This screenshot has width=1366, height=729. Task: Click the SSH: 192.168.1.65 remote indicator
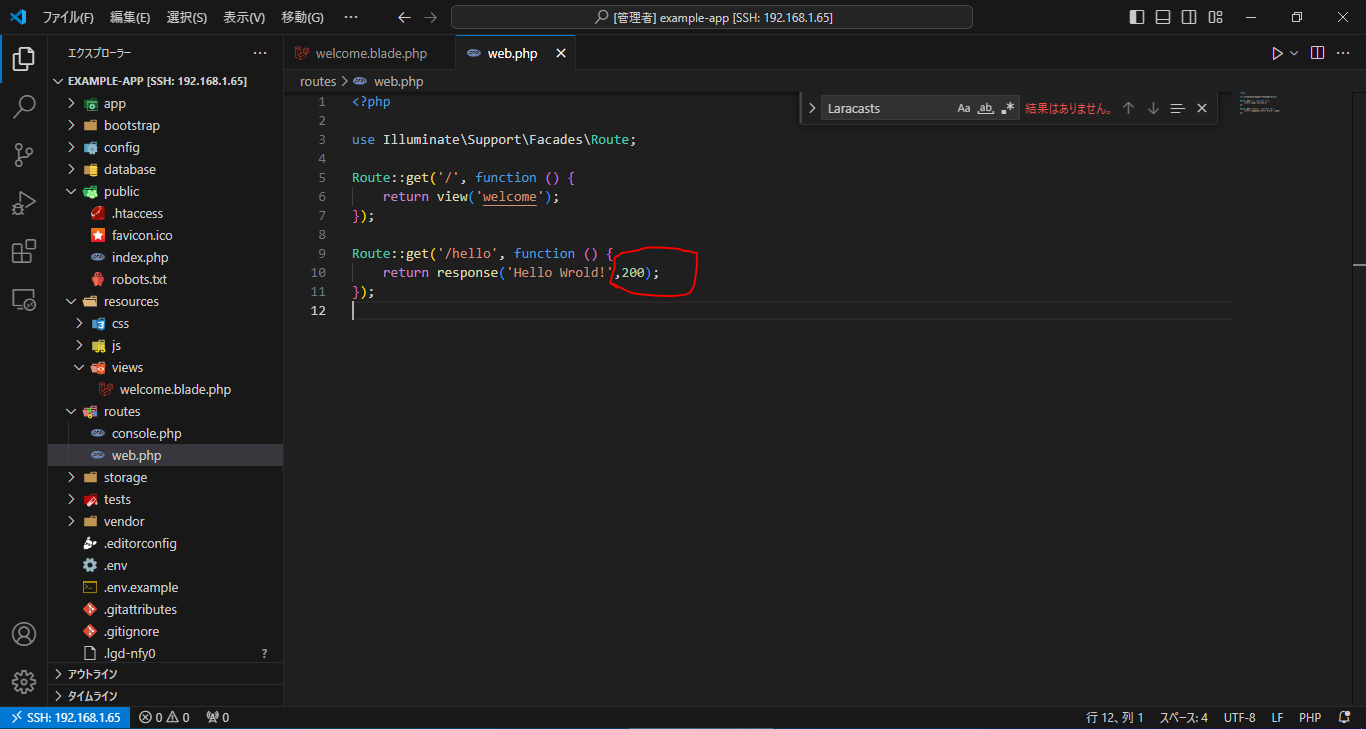point(65,717)
